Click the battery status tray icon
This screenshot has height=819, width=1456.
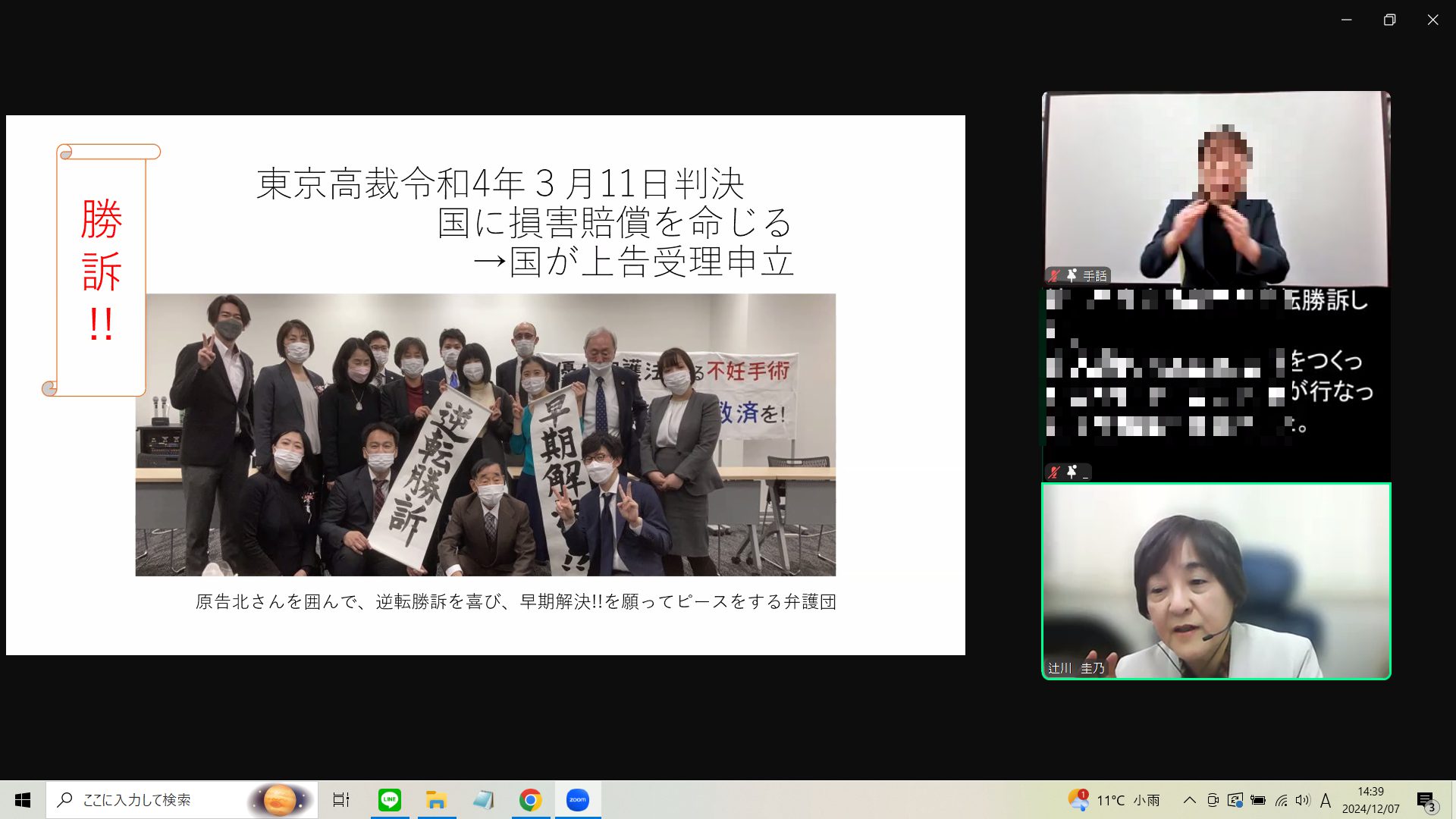1258,800
